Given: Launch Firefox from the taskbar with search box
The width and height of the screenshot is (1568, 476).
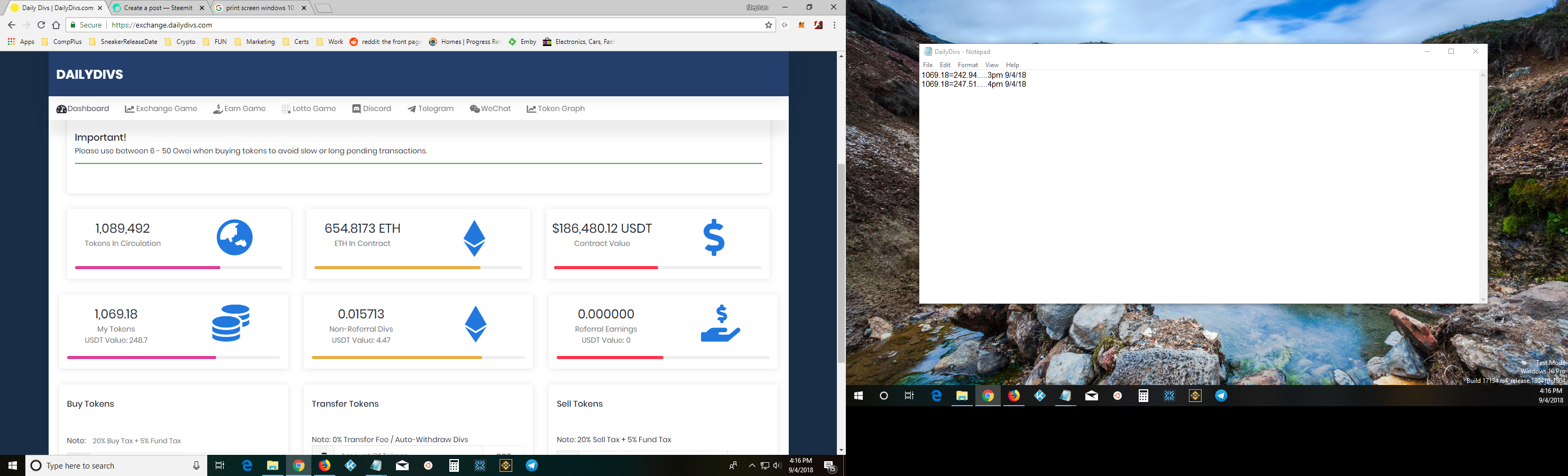Looking at the screenshot, I should (325, 465).
